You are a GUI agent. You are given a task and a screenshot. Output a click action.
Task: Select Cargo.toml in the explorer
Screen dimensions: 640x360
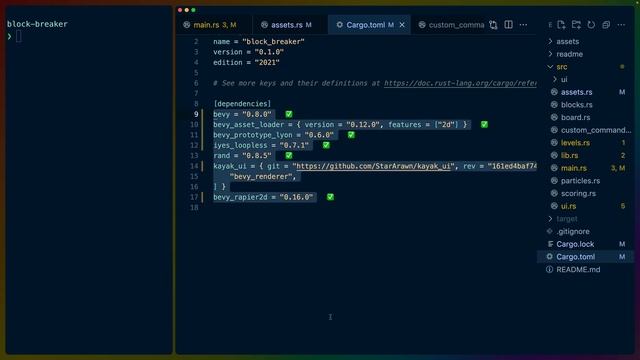[575, 256]
